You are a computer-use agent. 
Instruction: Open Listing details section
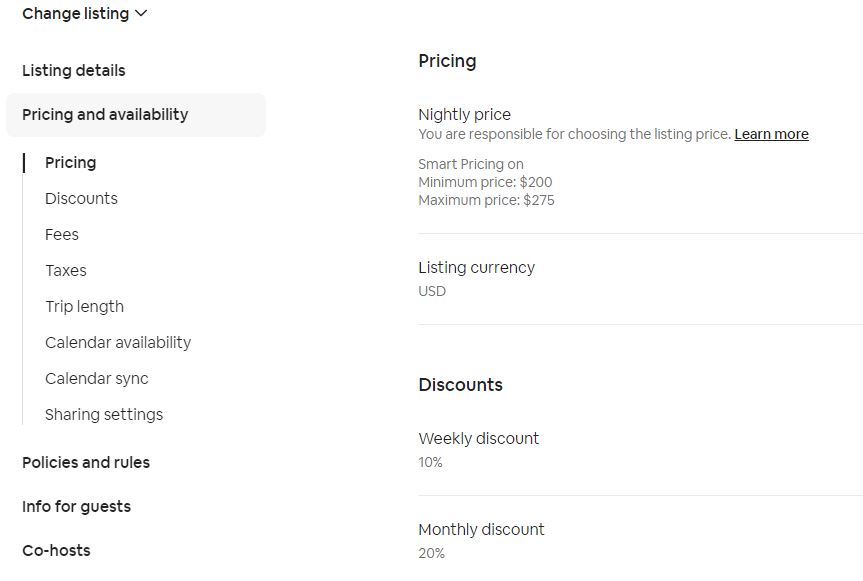click(74, 71)
